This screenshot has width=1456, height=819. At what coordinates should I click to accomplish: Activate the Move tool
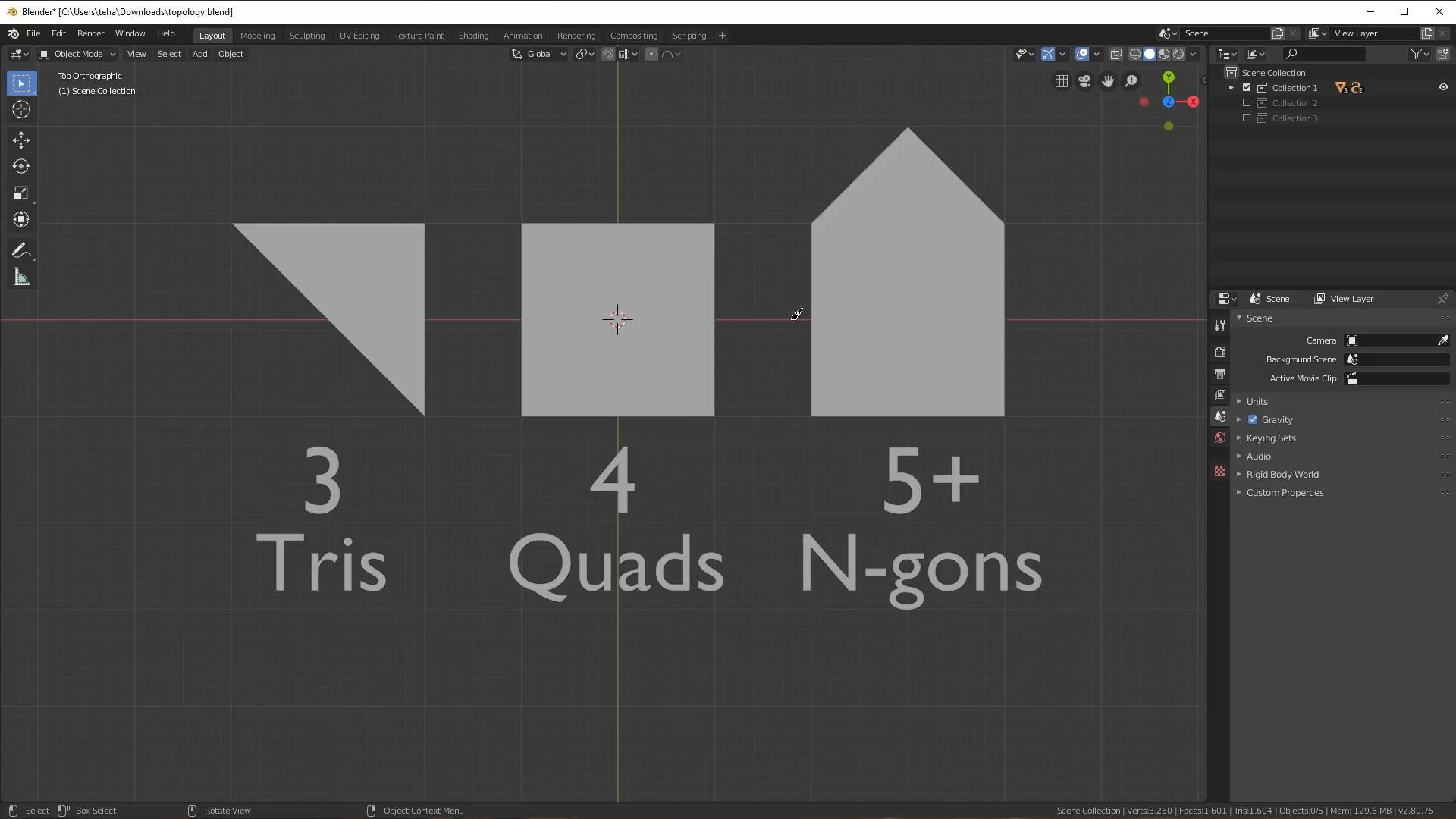tap(21, 140)
